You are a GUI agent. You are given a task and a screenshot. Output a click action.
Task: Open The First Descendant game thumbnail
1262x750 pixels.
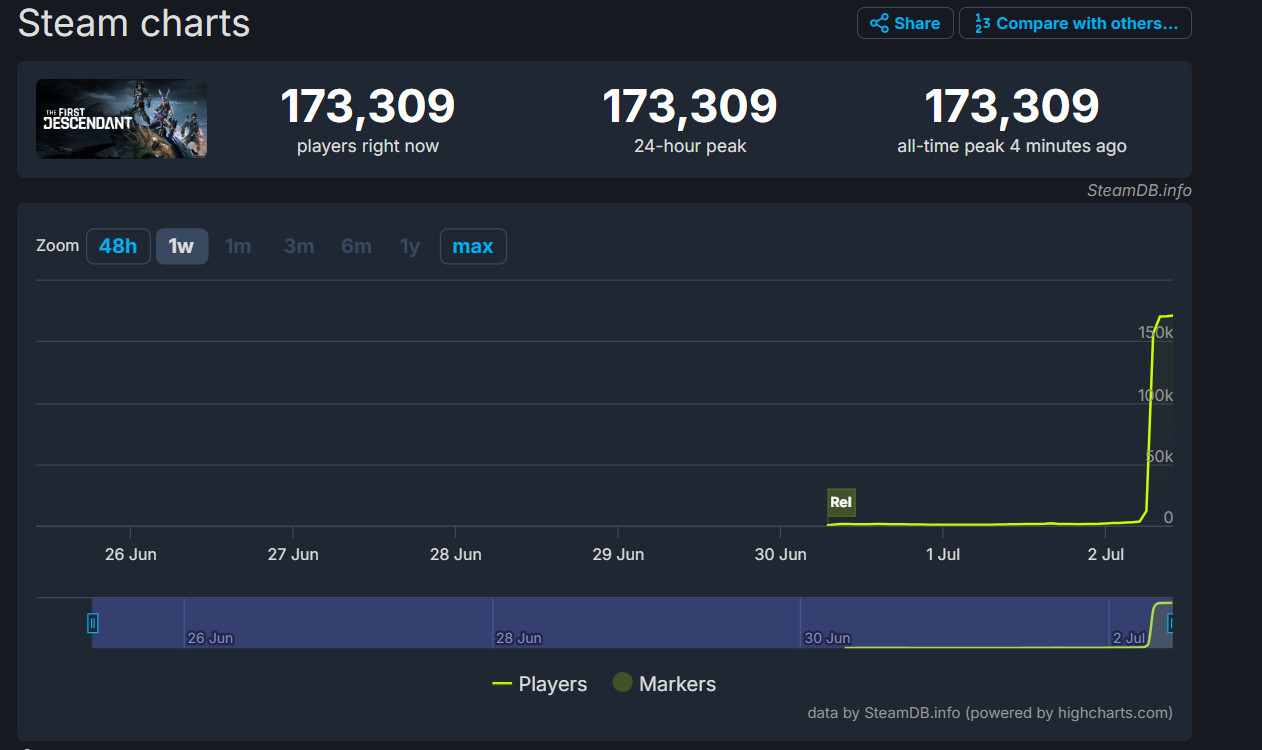(x=122, y=119)
